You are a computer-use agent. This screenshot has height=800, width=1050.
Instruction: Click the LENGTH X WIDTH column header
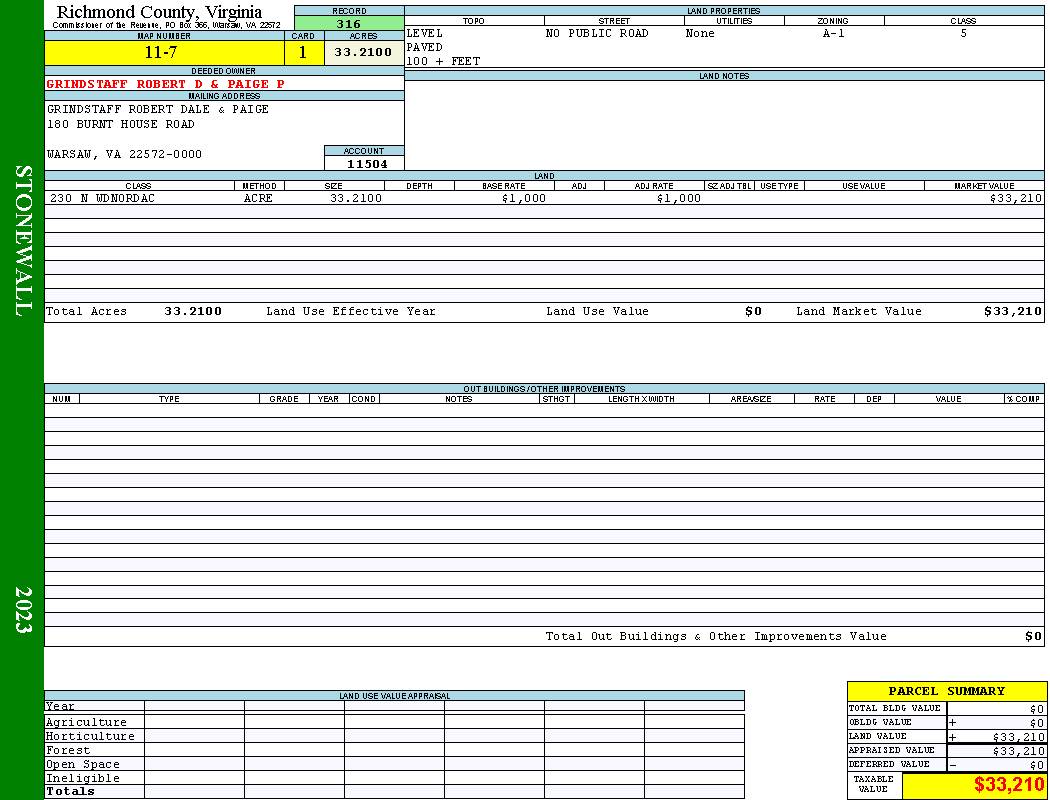(642, 399)
